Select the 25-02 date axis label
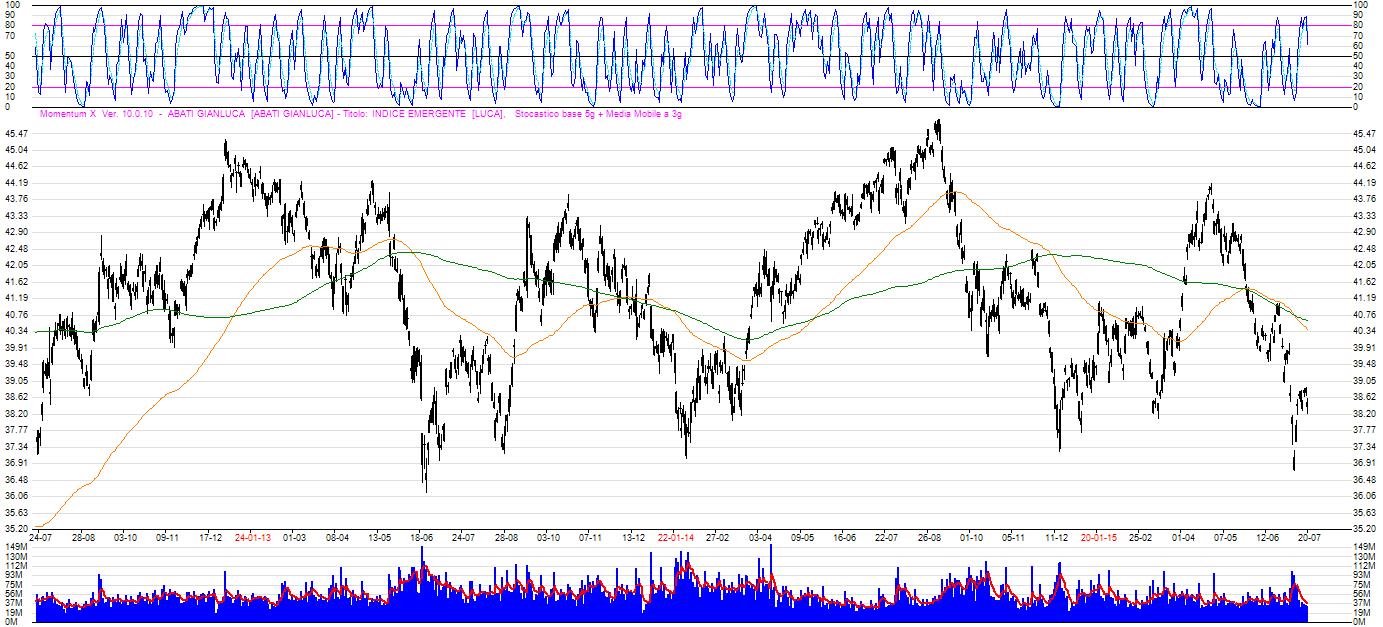Image resolution: width=1383 pixels, height=627 pixels. pos(1141,537)
